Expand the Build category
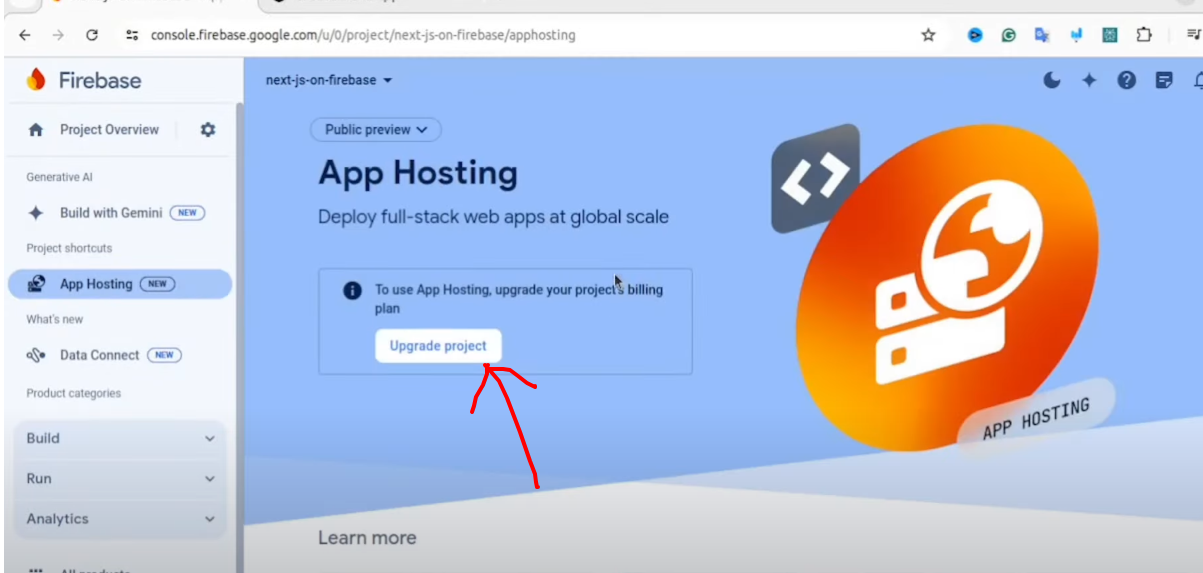 120,438
